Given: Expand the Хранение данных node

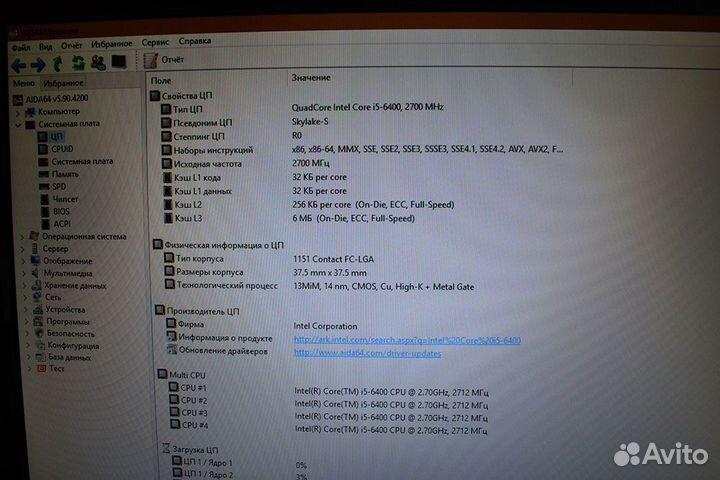Looking at the screenshot, I should [25, 285].
